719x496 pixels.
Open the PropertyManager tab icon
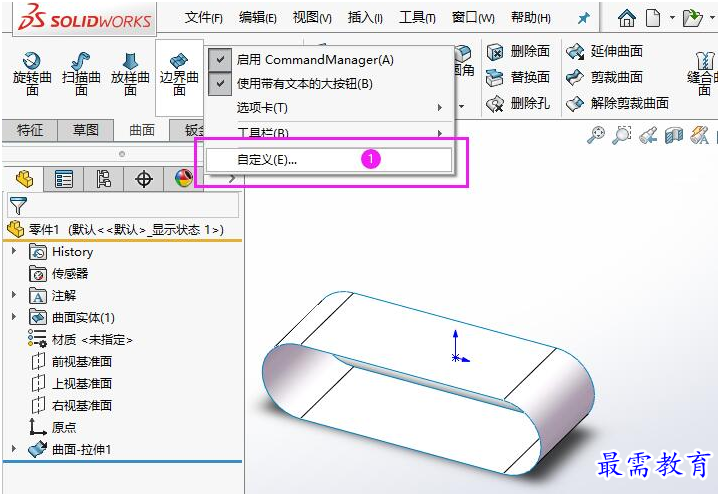click(64, 179)
